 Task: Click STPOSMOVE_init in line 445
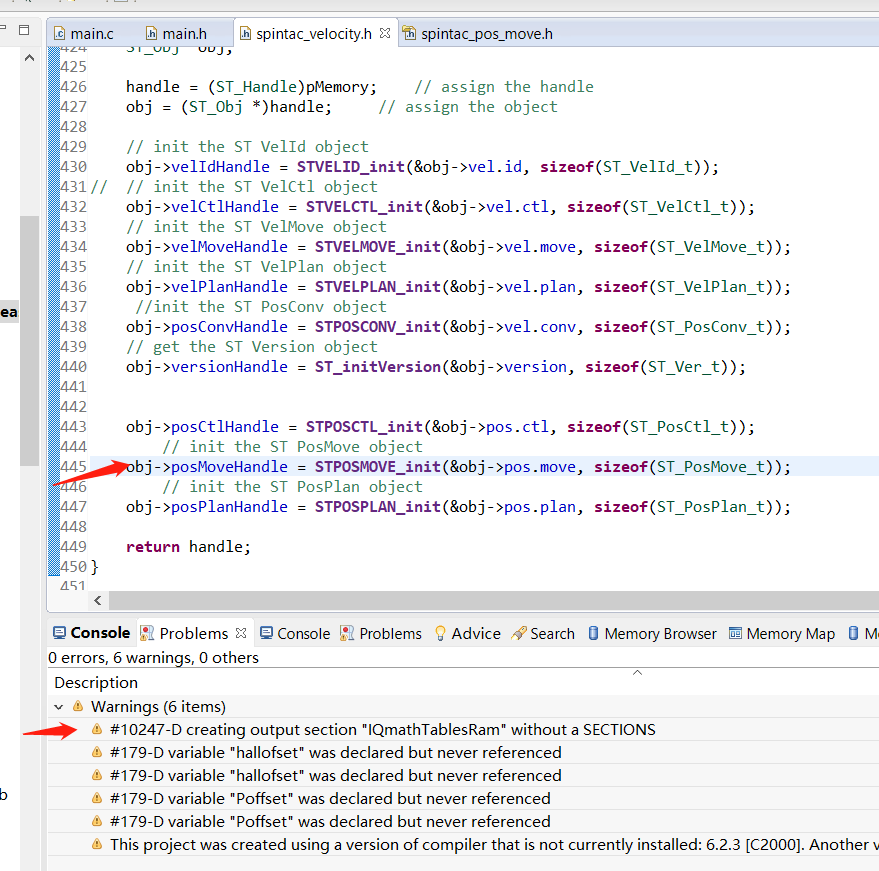pos(377,467)
